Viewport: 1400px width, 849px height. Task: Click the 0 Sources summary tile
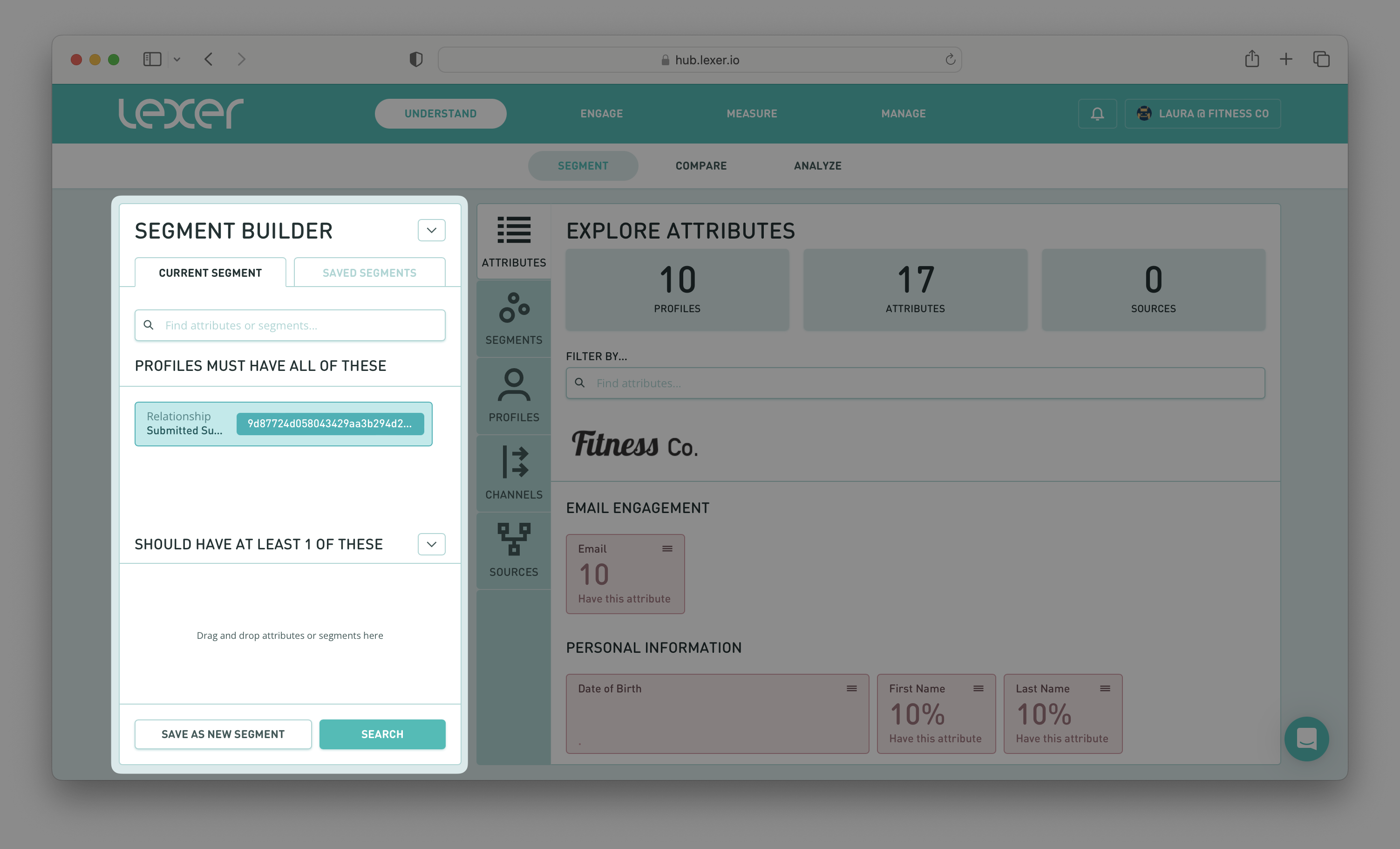(1153, 289)
